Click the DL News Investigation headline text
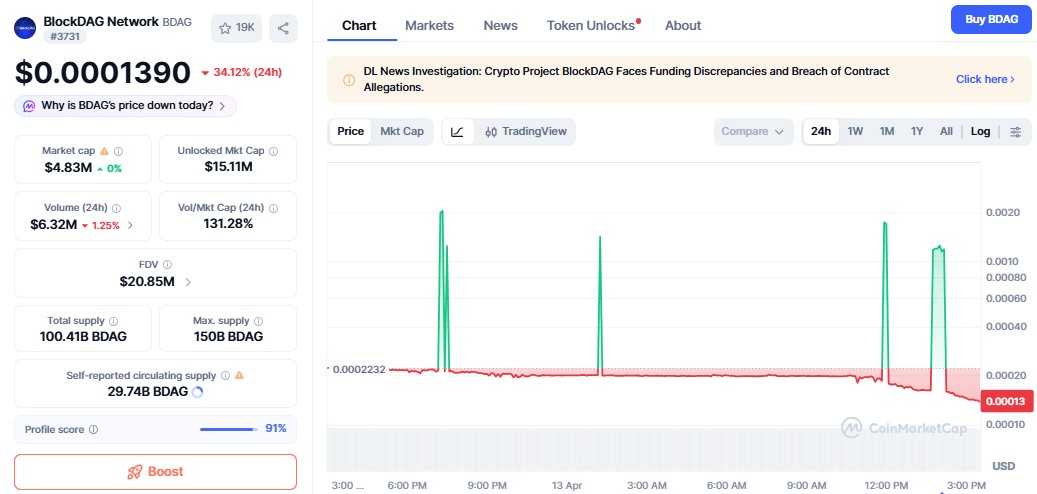The image size is (1037, 494). pos(626,79)
